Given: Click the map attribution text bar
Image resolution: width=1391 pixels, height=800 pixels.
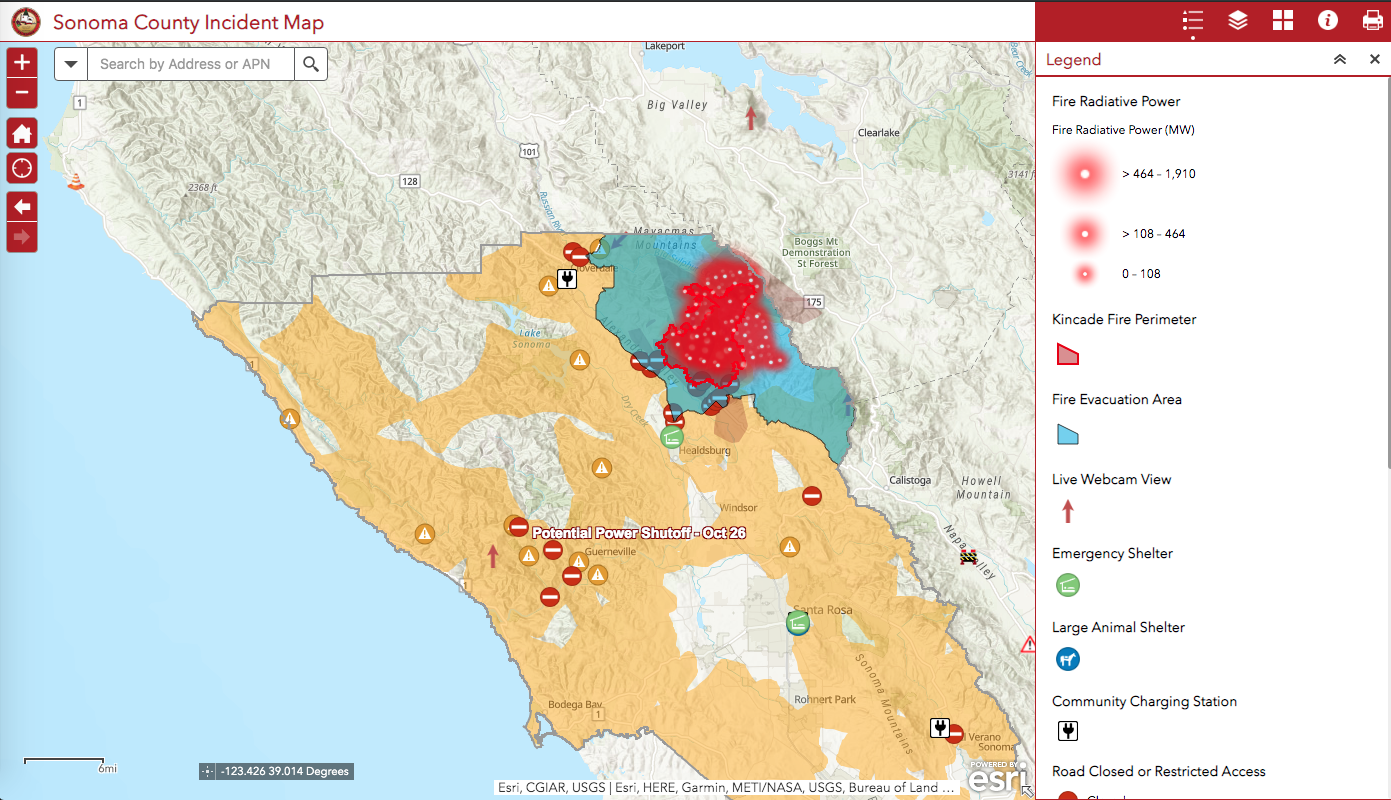Looking at the screenshot, I should 727,788.
